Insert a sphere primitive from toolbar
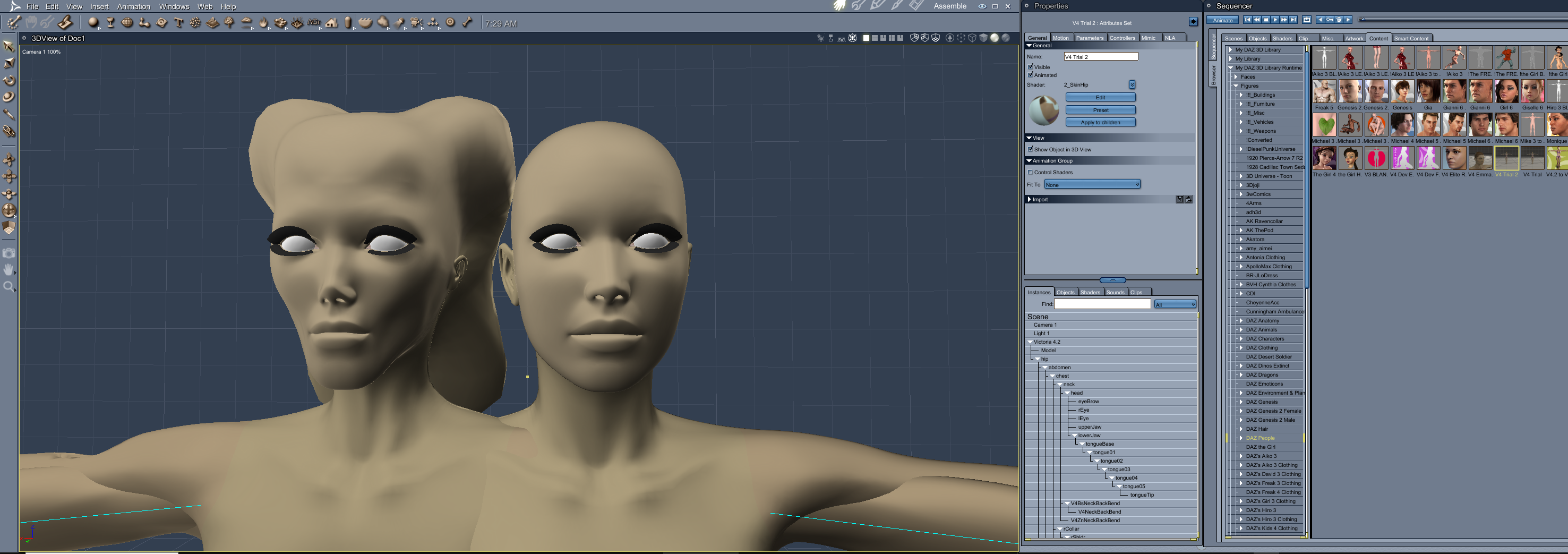 click(93, 22)
